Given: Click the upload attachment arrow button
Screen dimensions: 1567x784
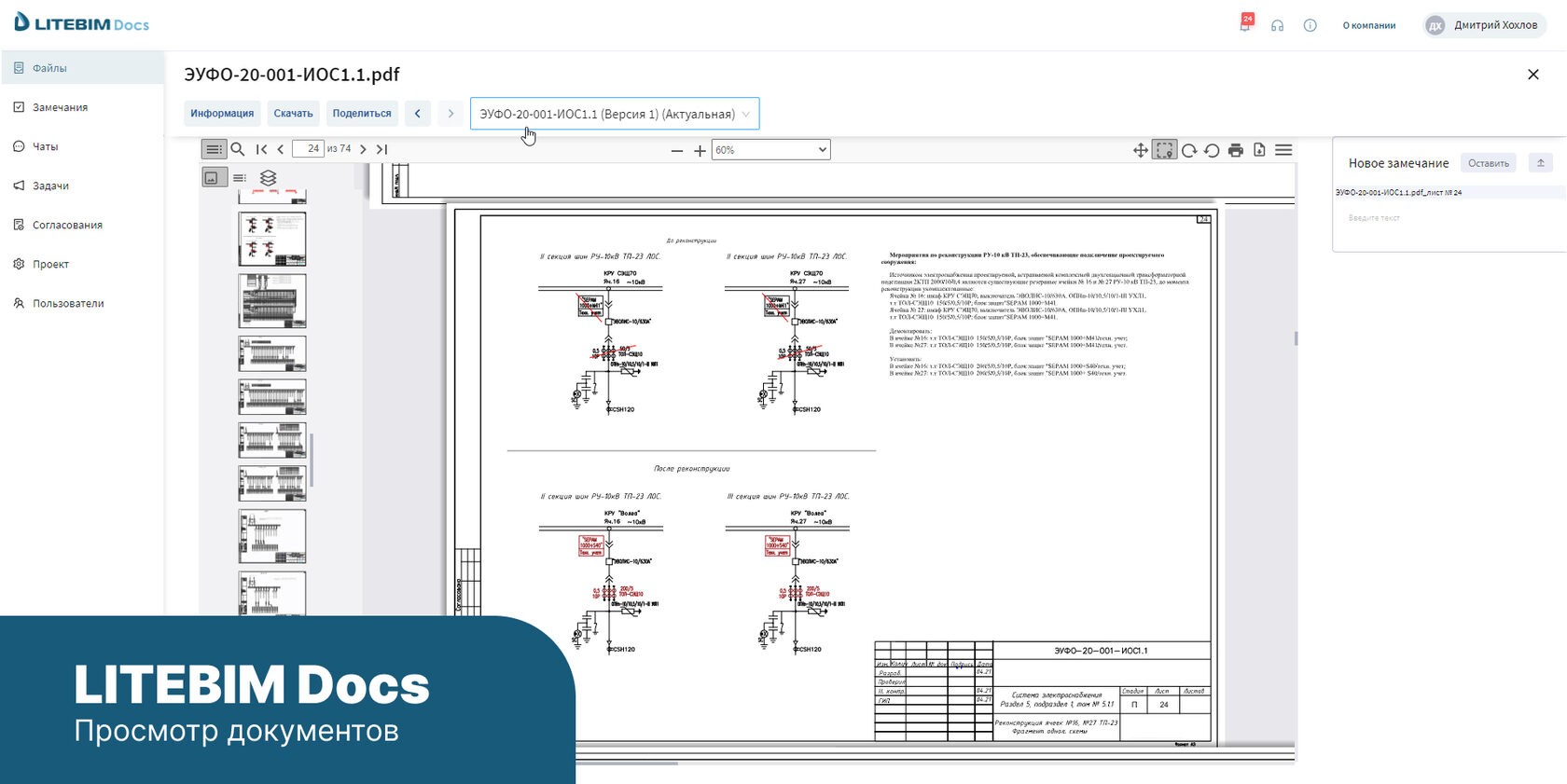Looking at the screenshot, I should (1540, 163).
